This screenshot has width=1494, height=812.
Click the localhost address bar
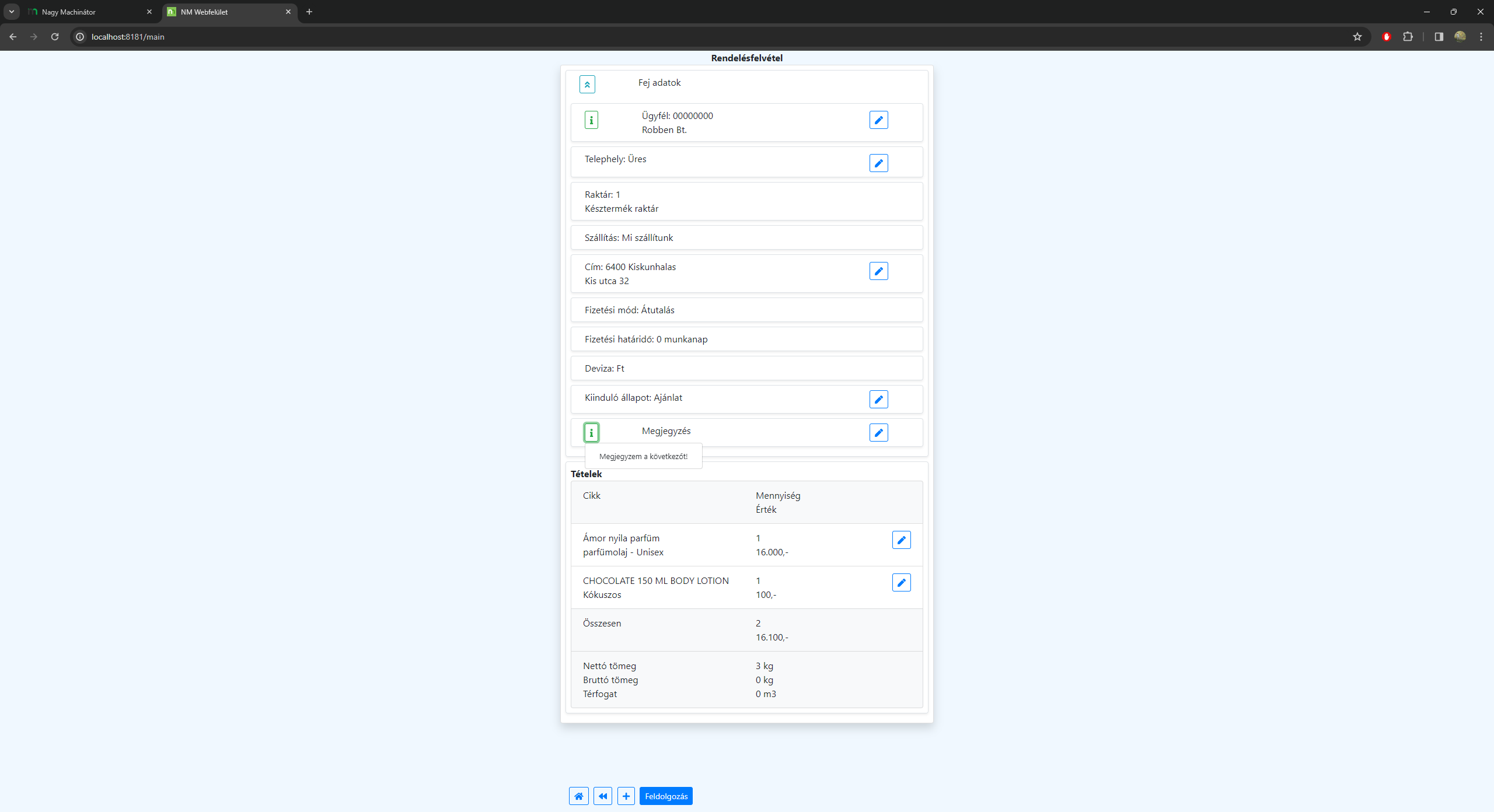(700, 37)
